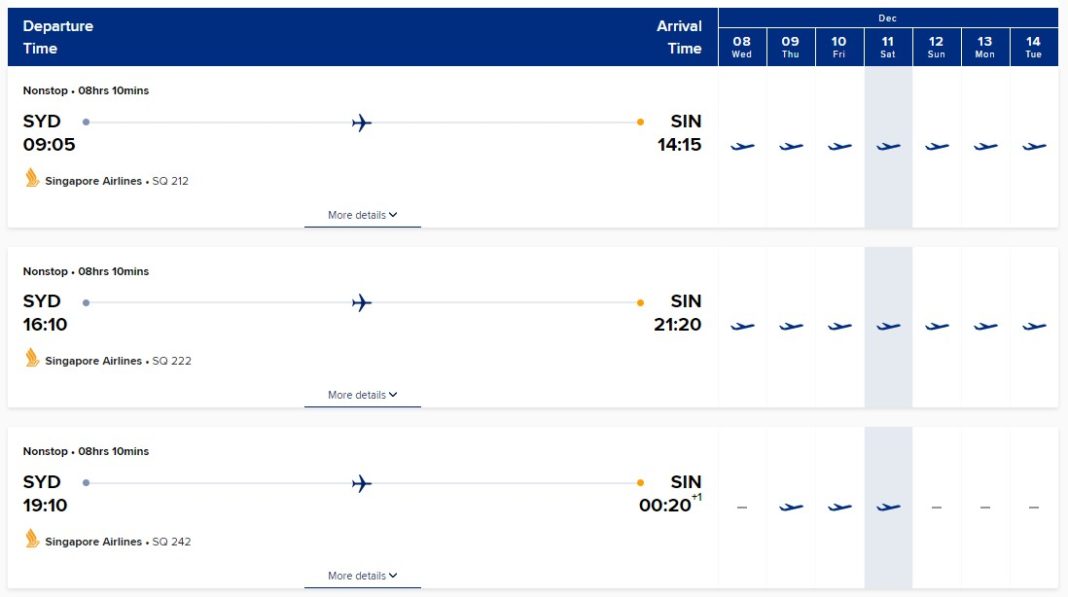The width and height of the screenshot is (1068, 597).
Task: Expand More details for the 19:10 SQ 242 flight
Action: coord(361,575)
